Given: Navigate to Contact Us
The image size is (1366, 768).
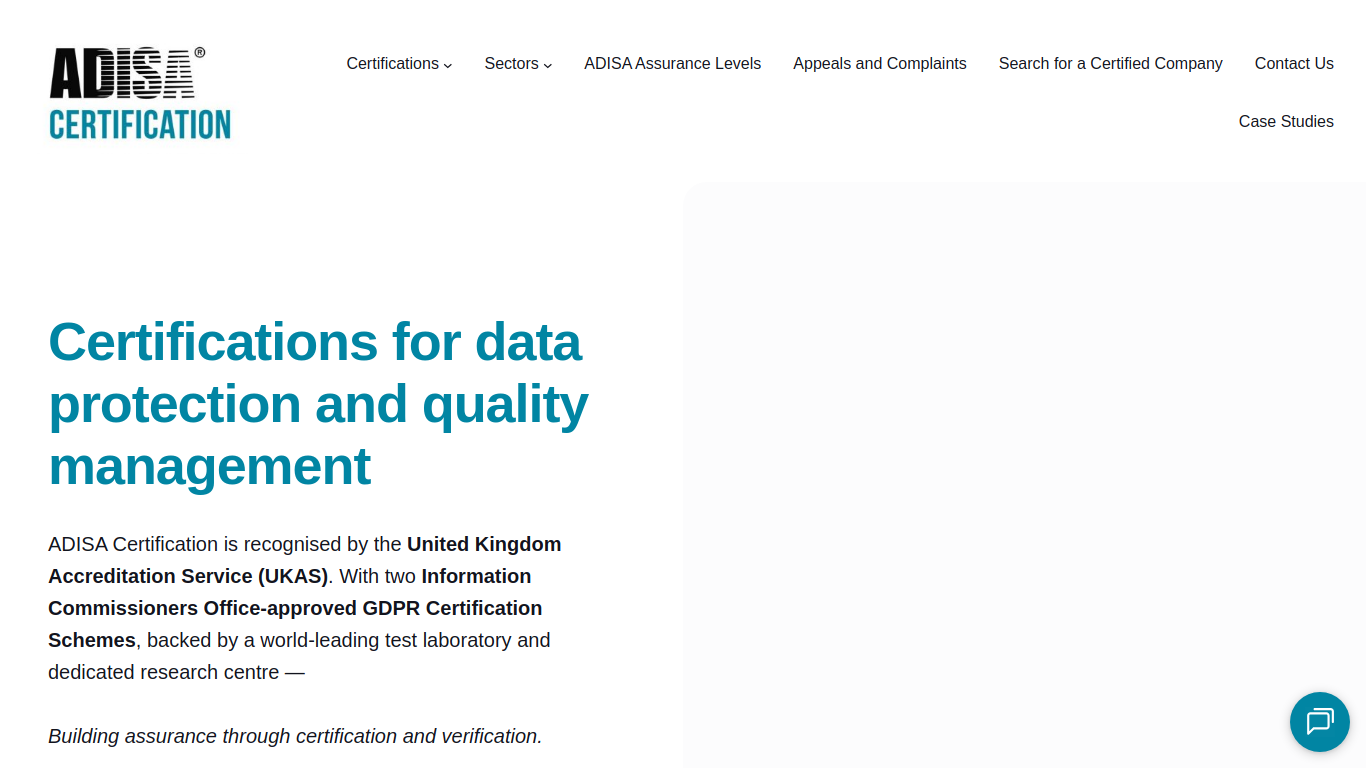Looking at the screenshot, I should (1294, 63).
